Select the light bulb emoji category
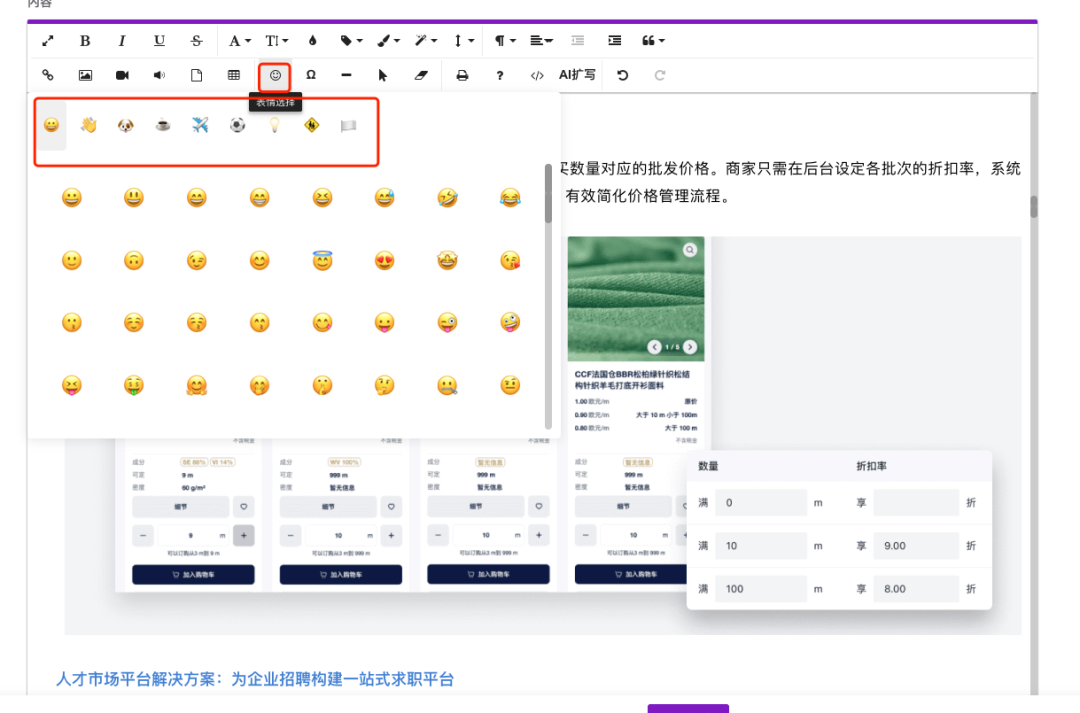Image resolution: width=1080 pixels, height=713 pixels. (x=274, y=125)
